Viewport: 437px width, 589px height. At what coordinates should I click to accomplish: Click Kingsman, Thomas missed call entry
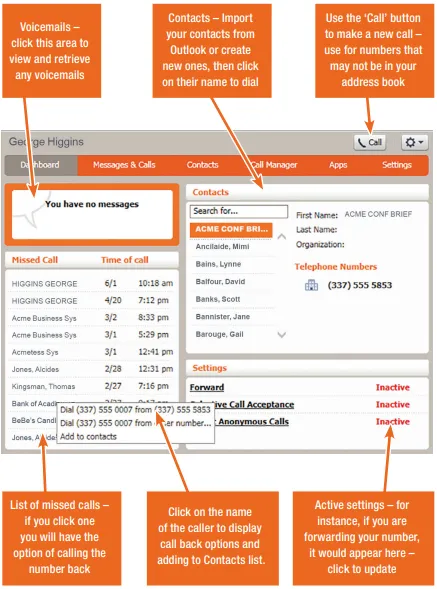click(92, 387)
